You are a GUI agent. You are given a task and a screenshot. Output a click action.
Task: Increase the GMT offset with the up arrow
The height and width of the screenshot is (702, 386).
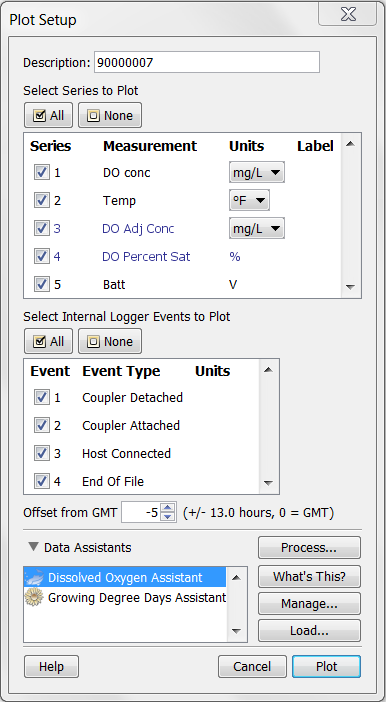[167, 508]
